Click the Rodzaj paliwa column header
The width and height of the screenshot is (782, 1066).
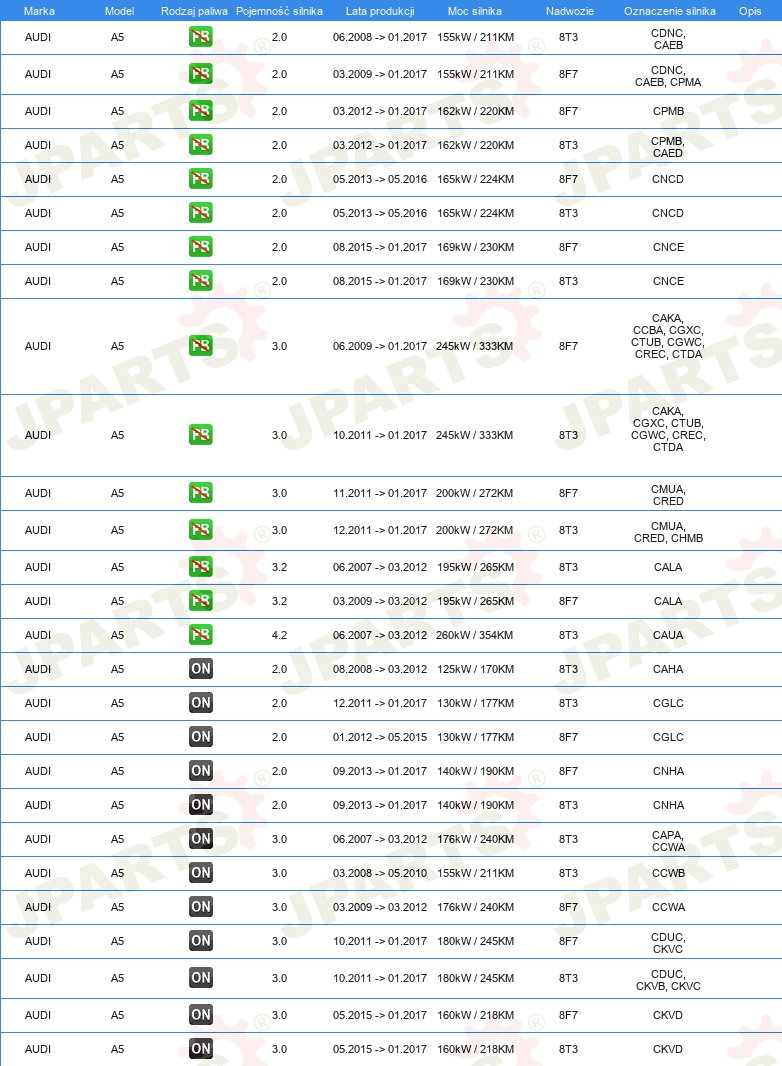tap(194, 11)
